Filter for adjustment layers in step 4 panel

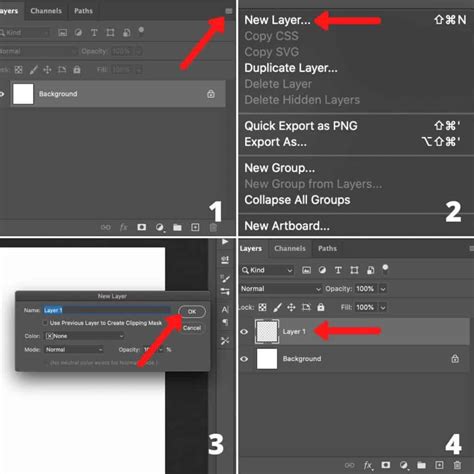tap(322, 270)
